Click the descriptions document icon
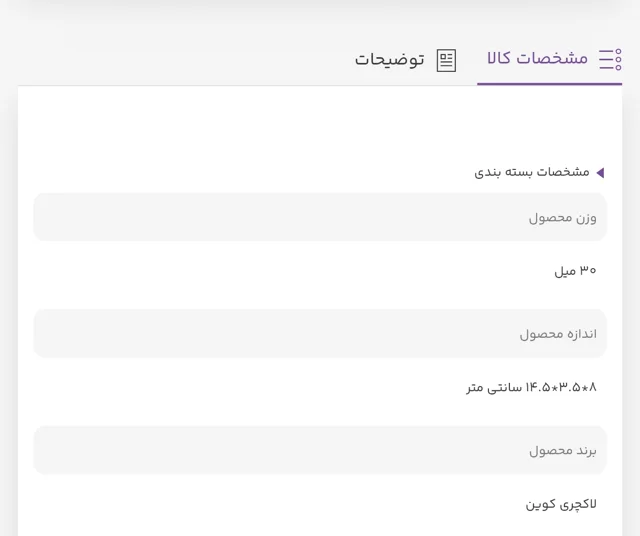This screenshot has height=536, width=640. tap(446, 60)
